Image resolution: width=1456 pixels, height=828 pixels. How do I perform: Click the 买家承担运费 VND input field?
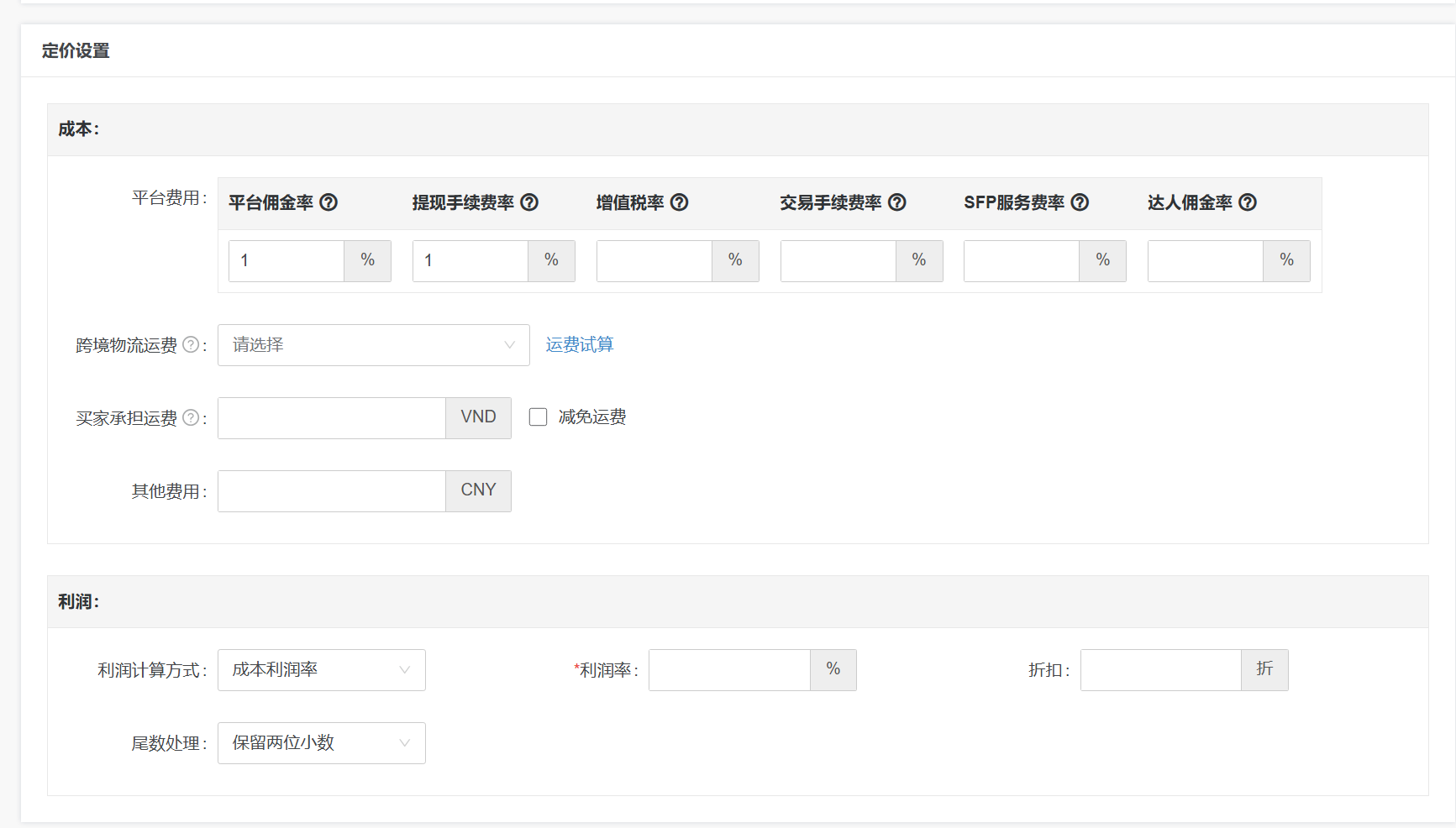[331, 417]
